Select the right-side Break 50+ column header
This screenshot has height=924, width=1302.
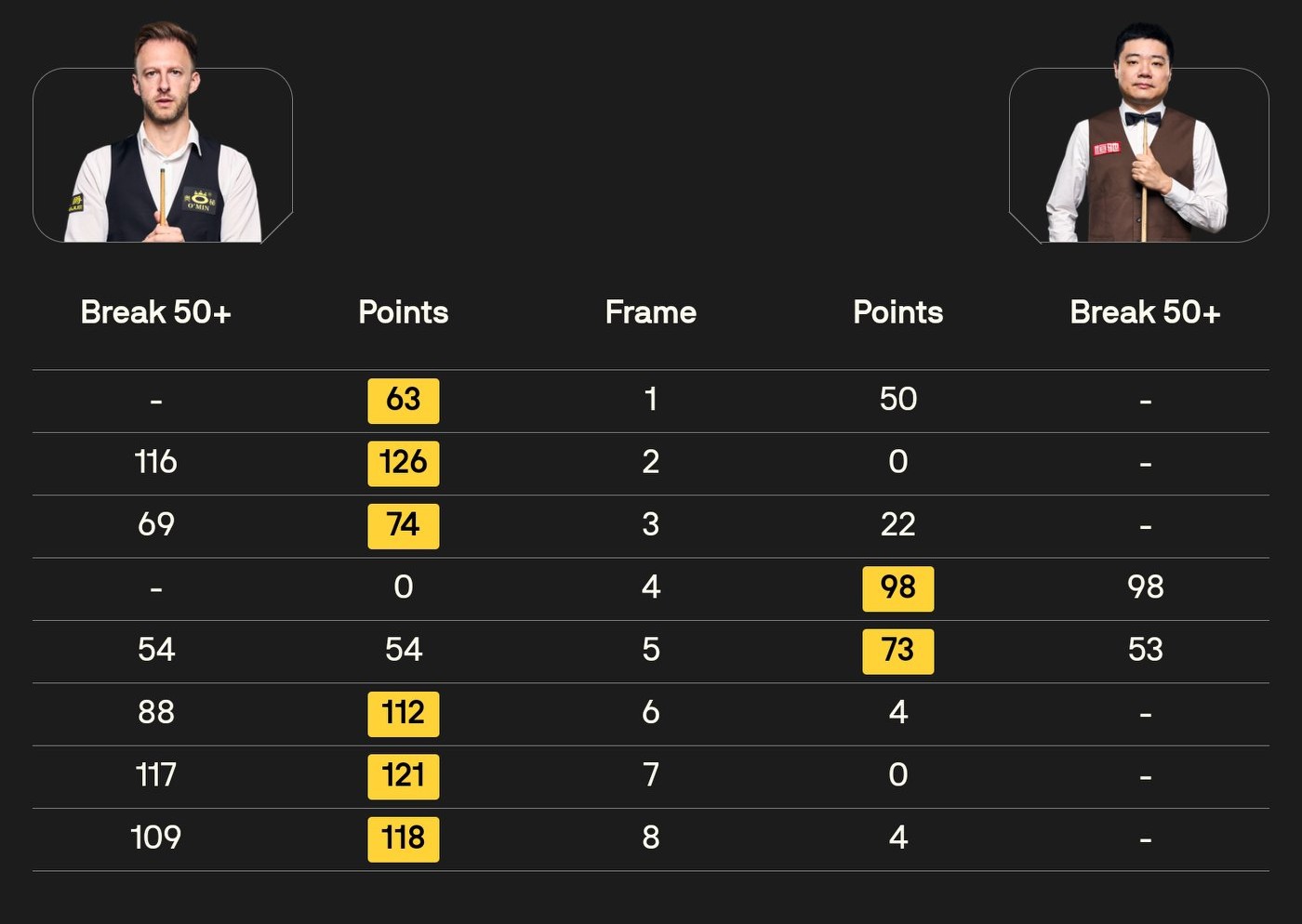(x=1145, y=312)
